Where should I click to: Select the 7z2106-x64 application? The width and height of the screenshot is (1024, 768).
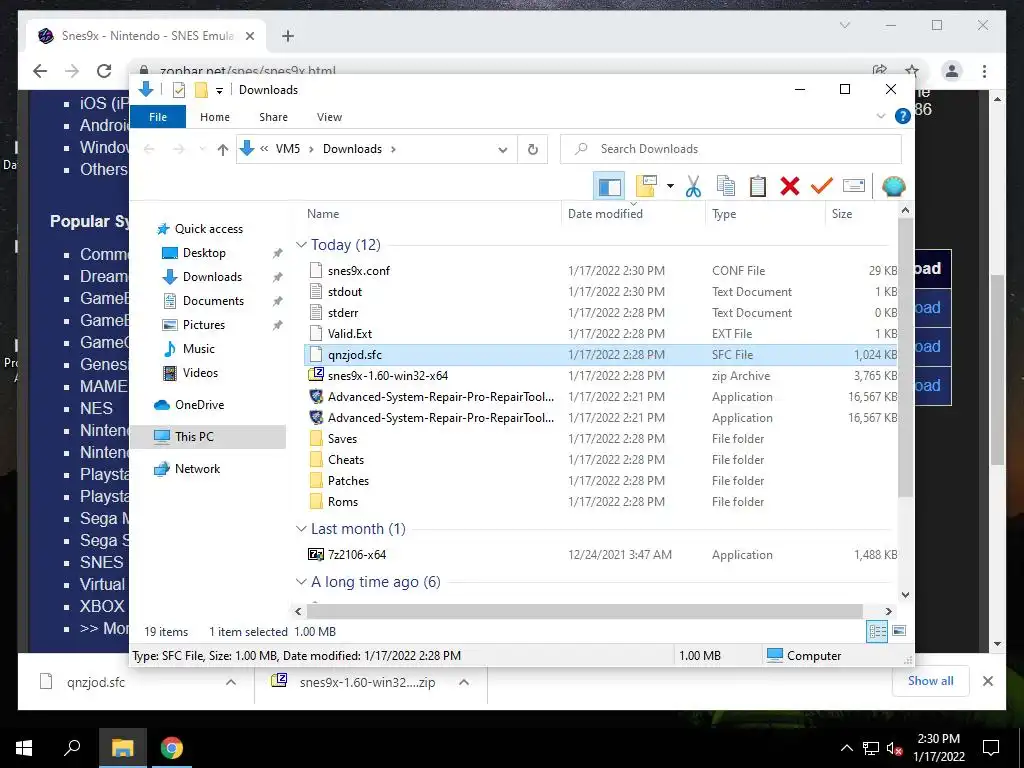click(601, 554)
